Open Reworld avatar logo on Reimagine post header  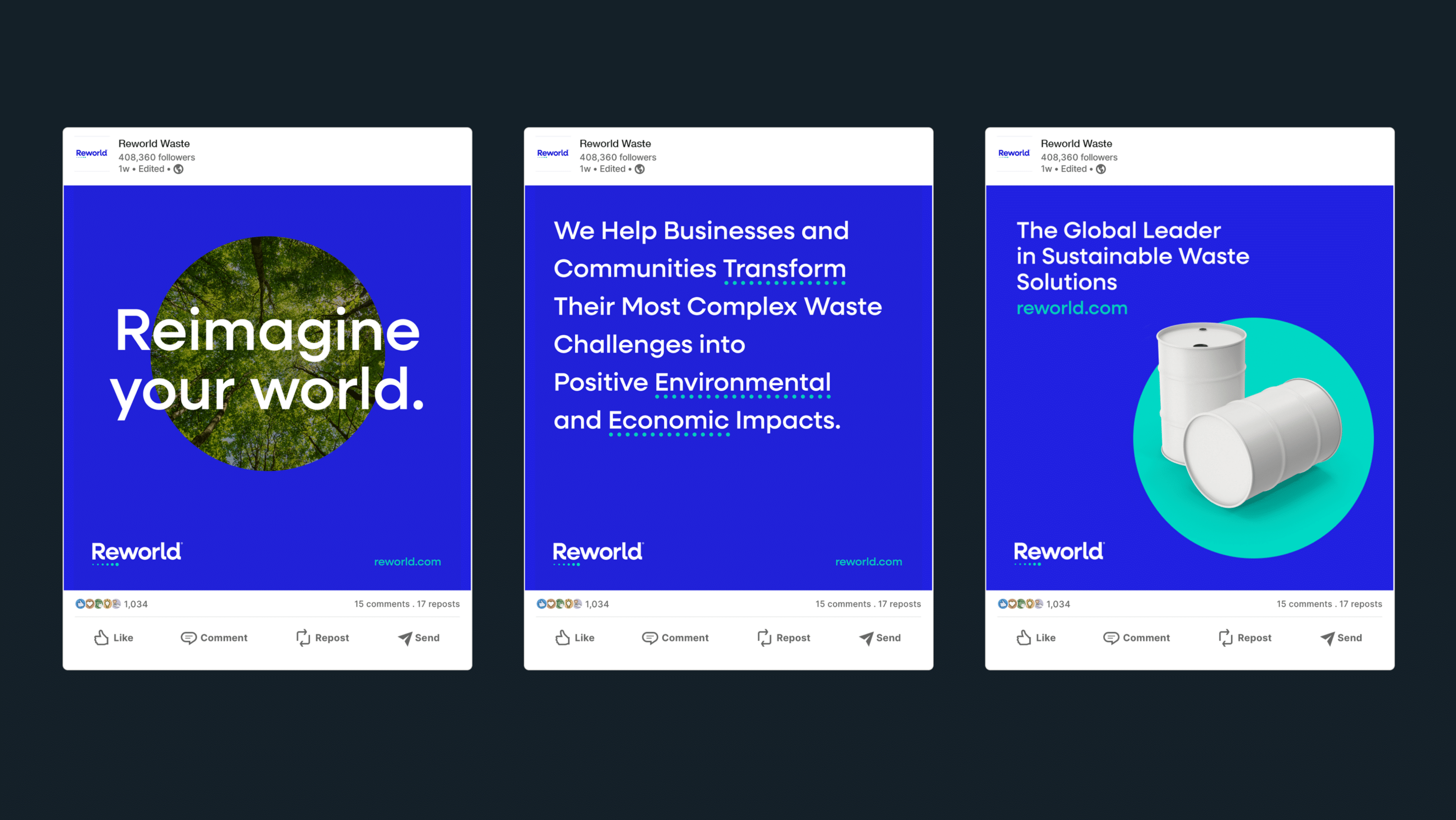92,153
